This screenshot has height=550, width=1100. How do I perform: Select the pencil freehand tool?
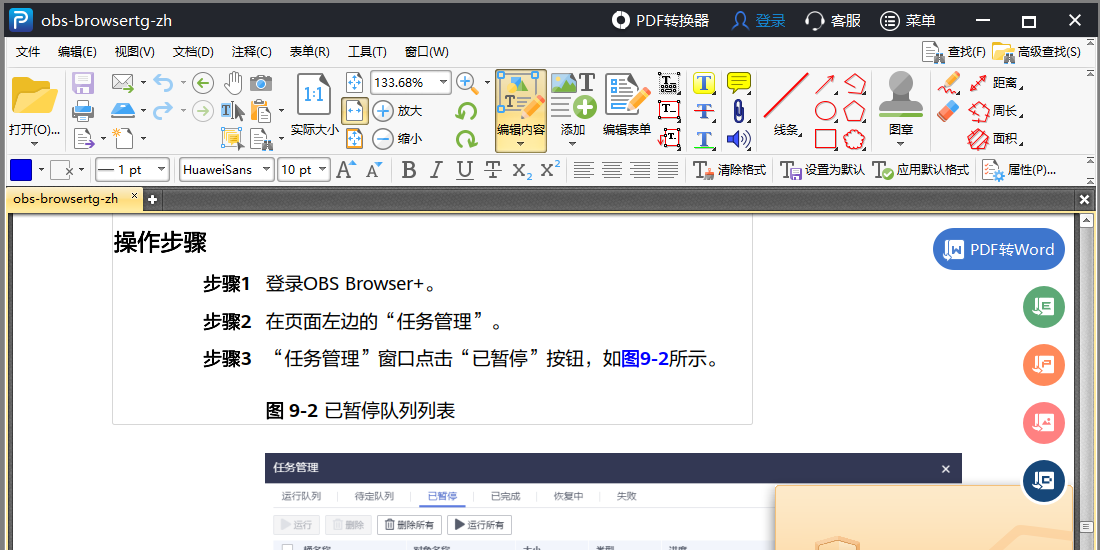948,83
